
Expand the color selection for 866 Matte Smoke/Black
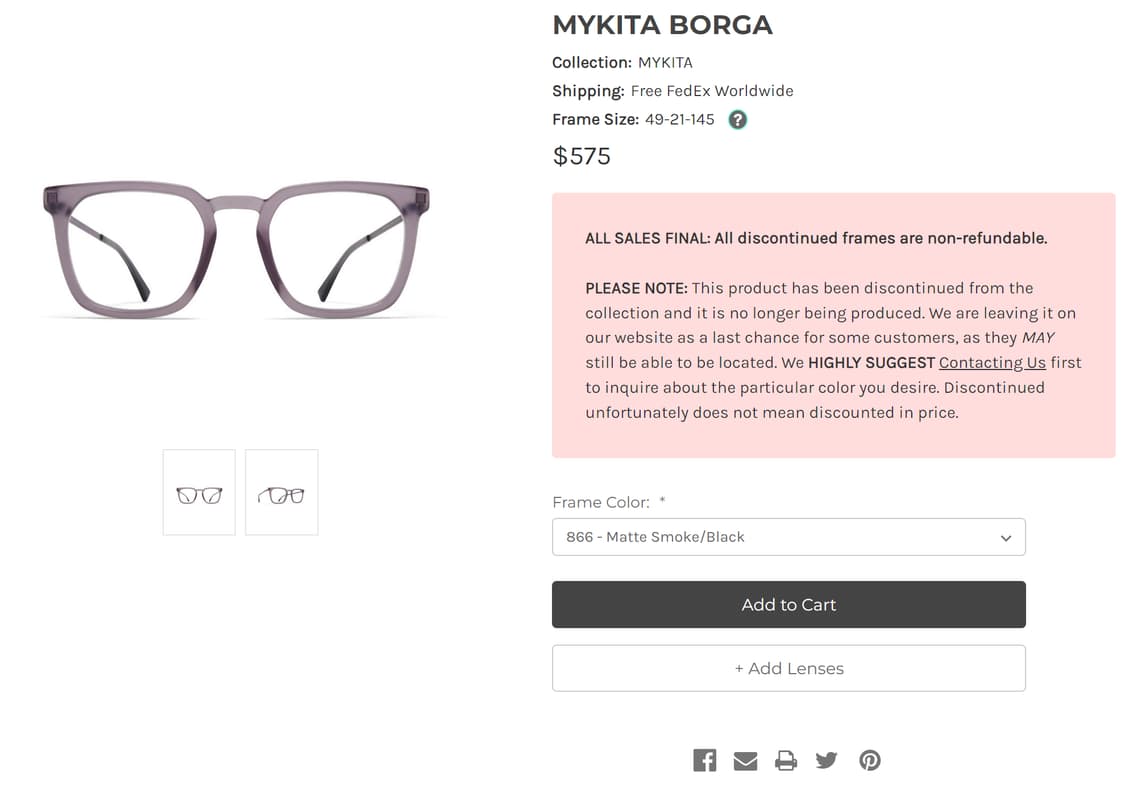(789, 537)
